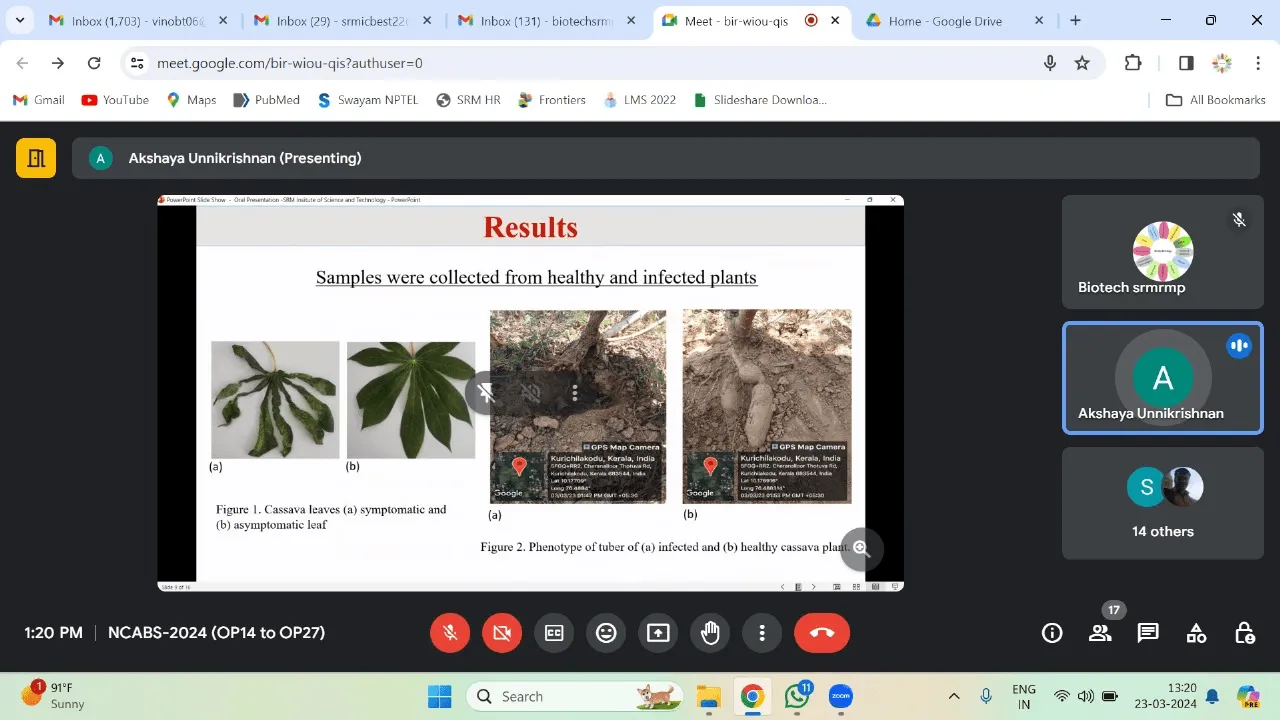Screen dimensions: 1280x720
Task: Open the Activities panel
Action: pos(1196,632)
